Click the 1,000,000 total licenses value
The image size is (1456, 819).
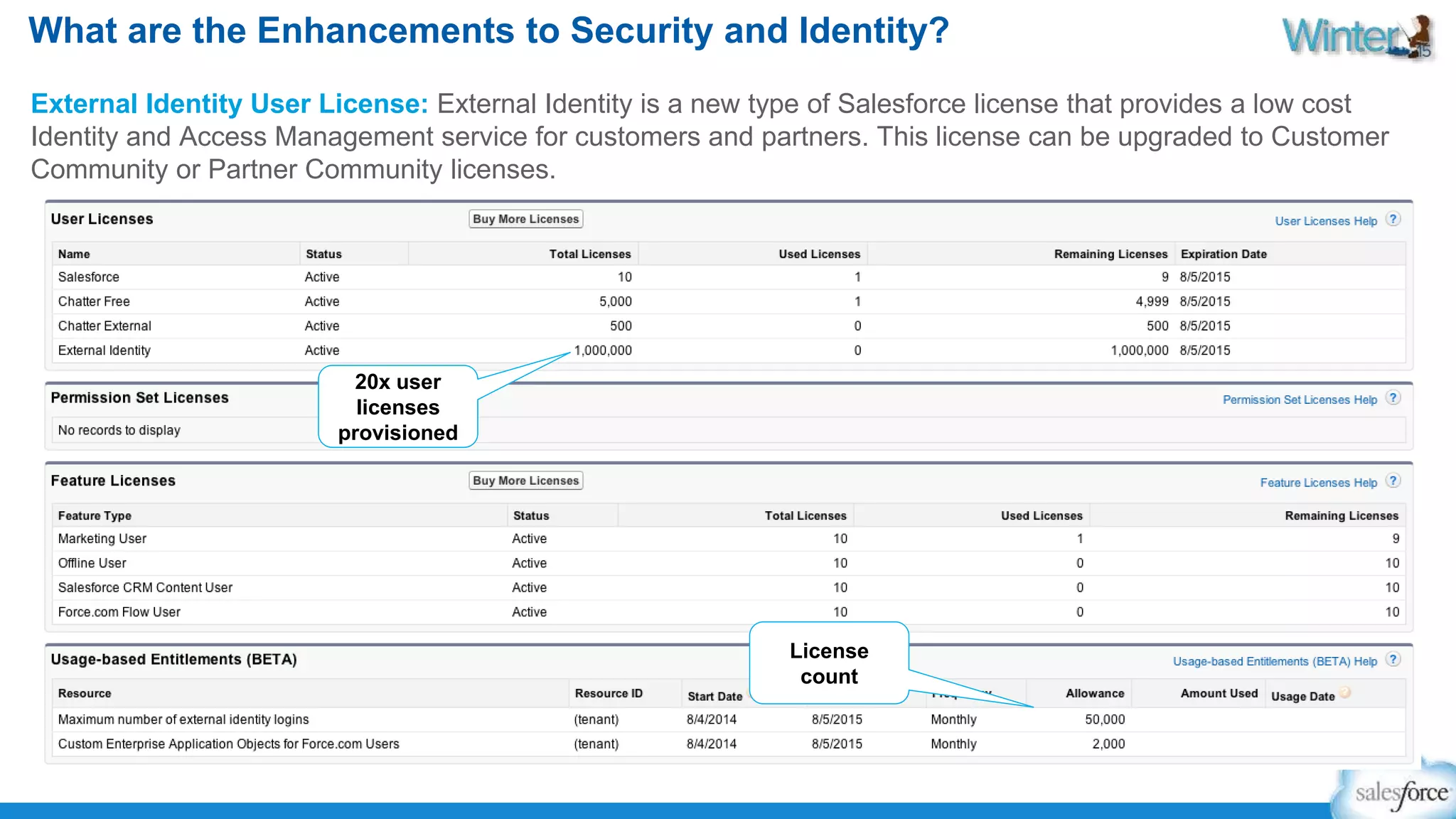point(603,350)
